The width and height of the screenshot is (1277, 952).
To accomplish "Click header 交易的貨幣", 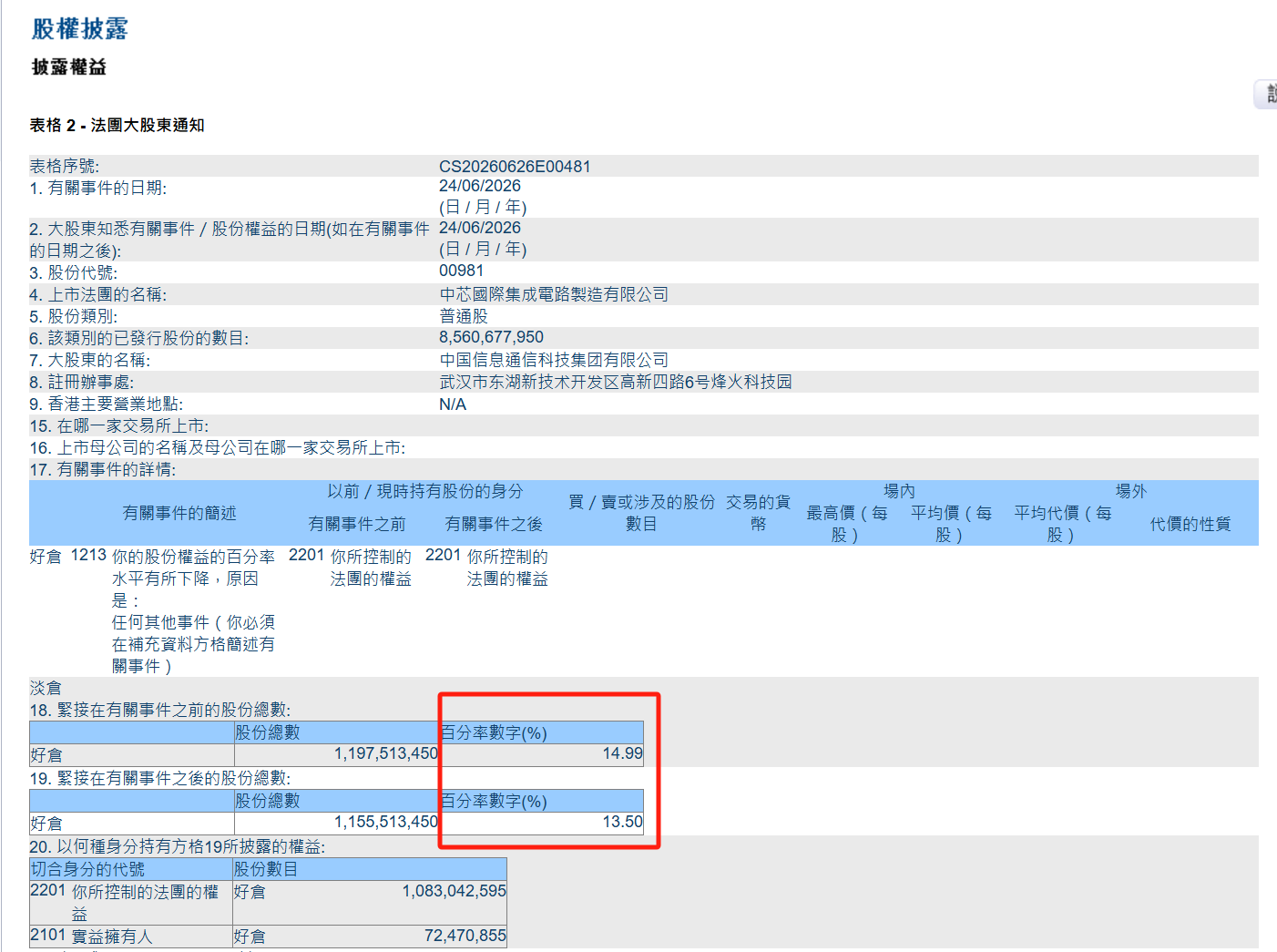I will pos(758,513).
